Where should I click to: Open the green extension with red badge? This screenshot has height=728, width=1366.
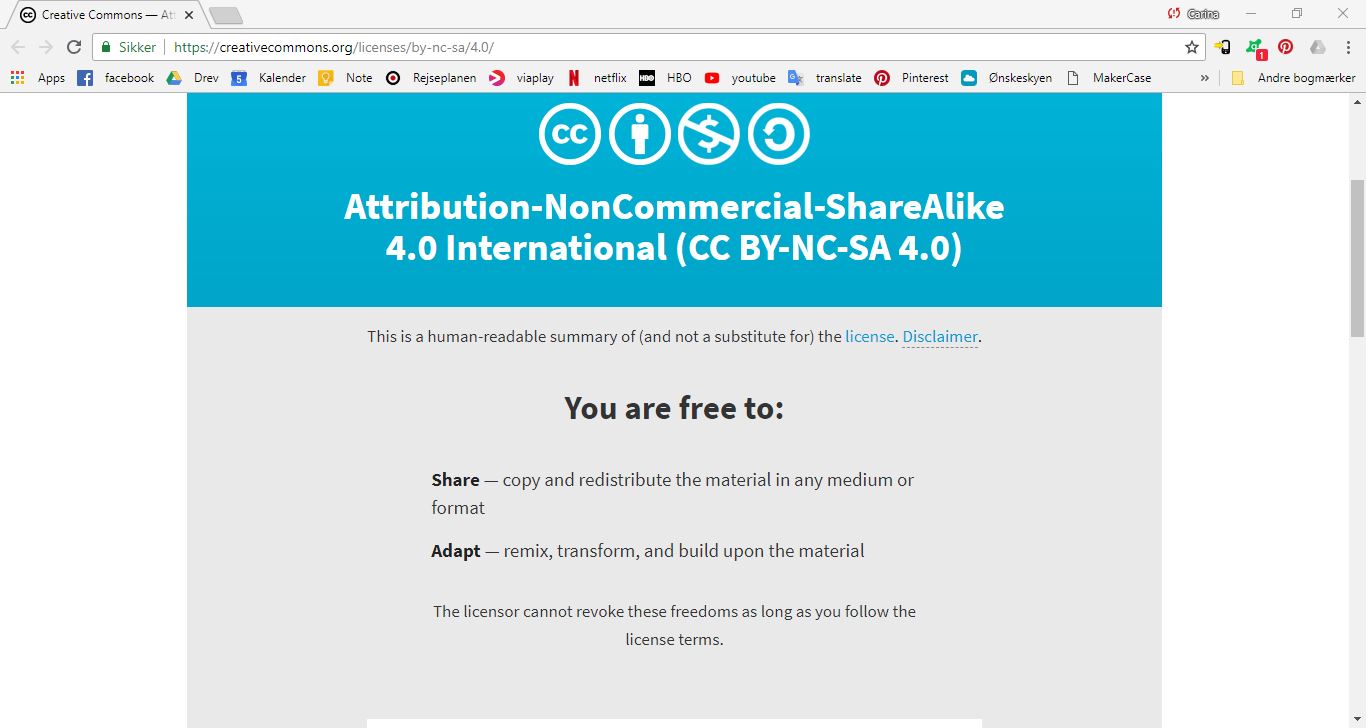click(x=1255, y=48)
